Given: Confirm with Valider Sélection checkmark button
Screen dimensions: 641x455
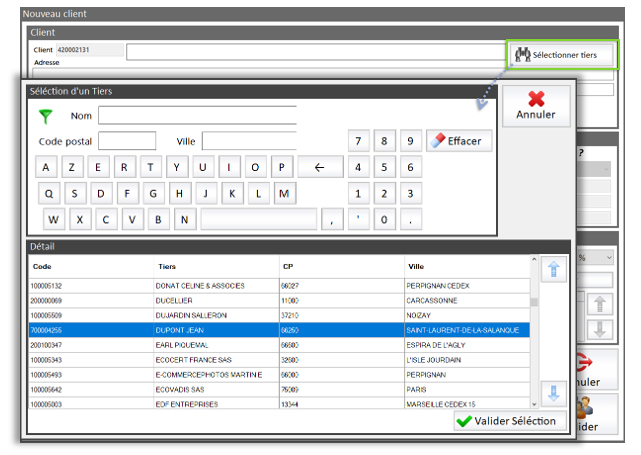Looking at the screenshot, I should (x=509, y=421).
